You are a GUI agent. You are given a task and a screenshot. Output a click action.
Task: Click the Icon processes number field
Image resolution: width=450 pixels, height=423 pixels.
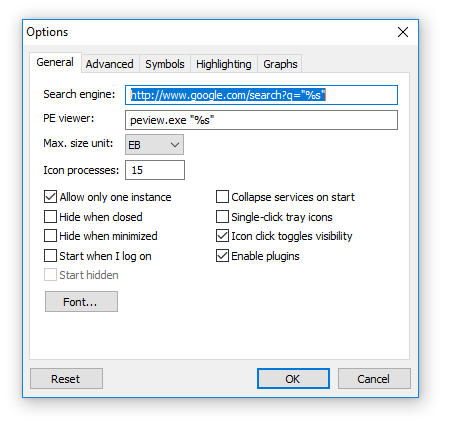tap(155, 170)
